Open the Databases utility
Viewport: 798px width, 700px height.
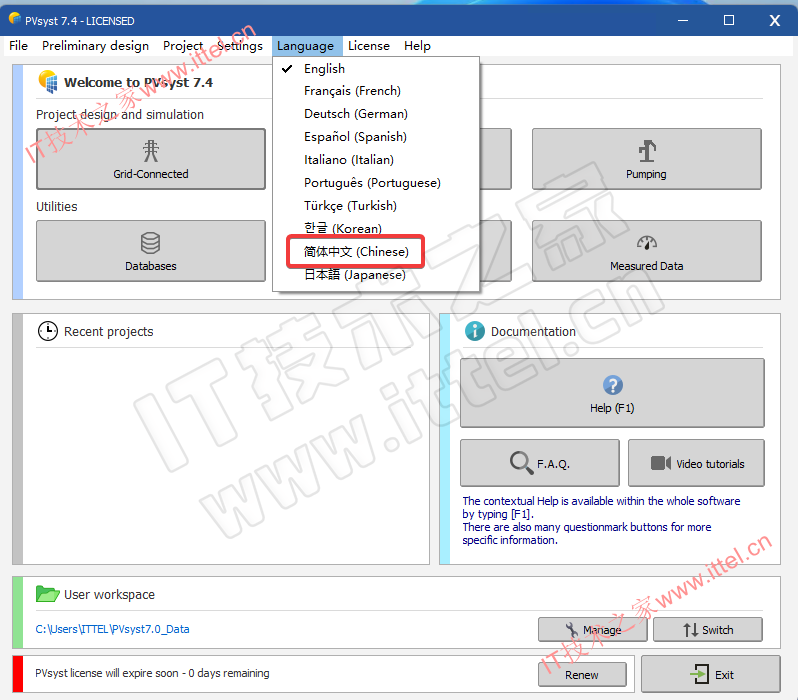click(x=151, y=251)
